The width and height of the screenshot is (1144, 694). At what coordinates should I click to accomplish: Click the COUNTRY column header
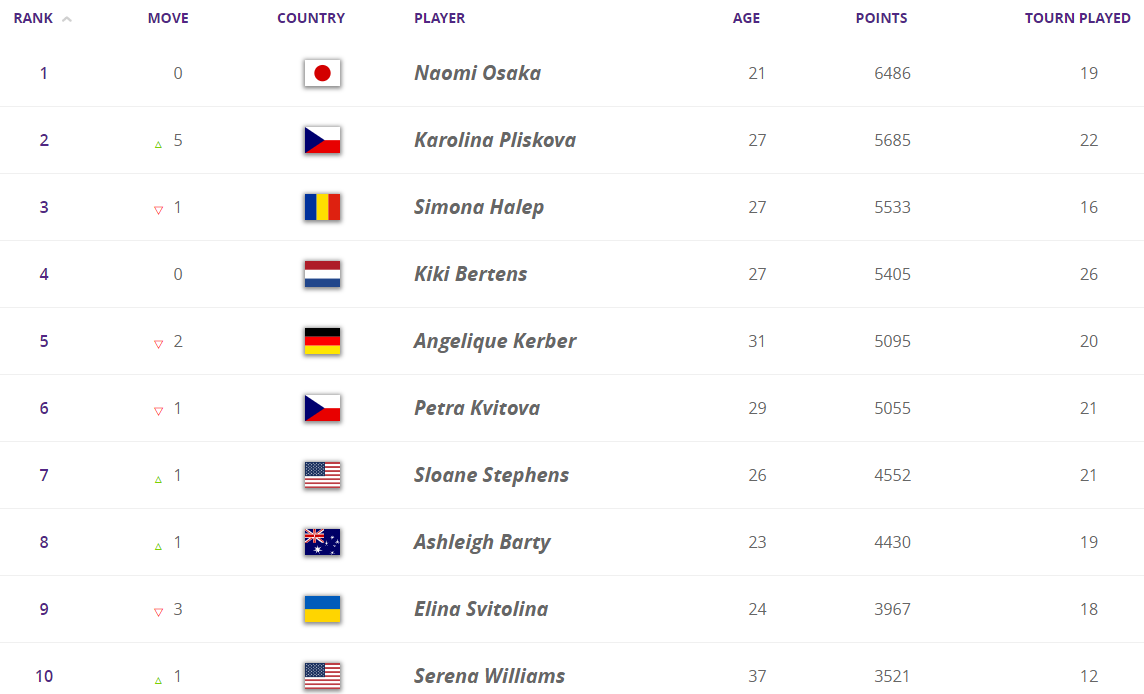[x=311, y=18]
